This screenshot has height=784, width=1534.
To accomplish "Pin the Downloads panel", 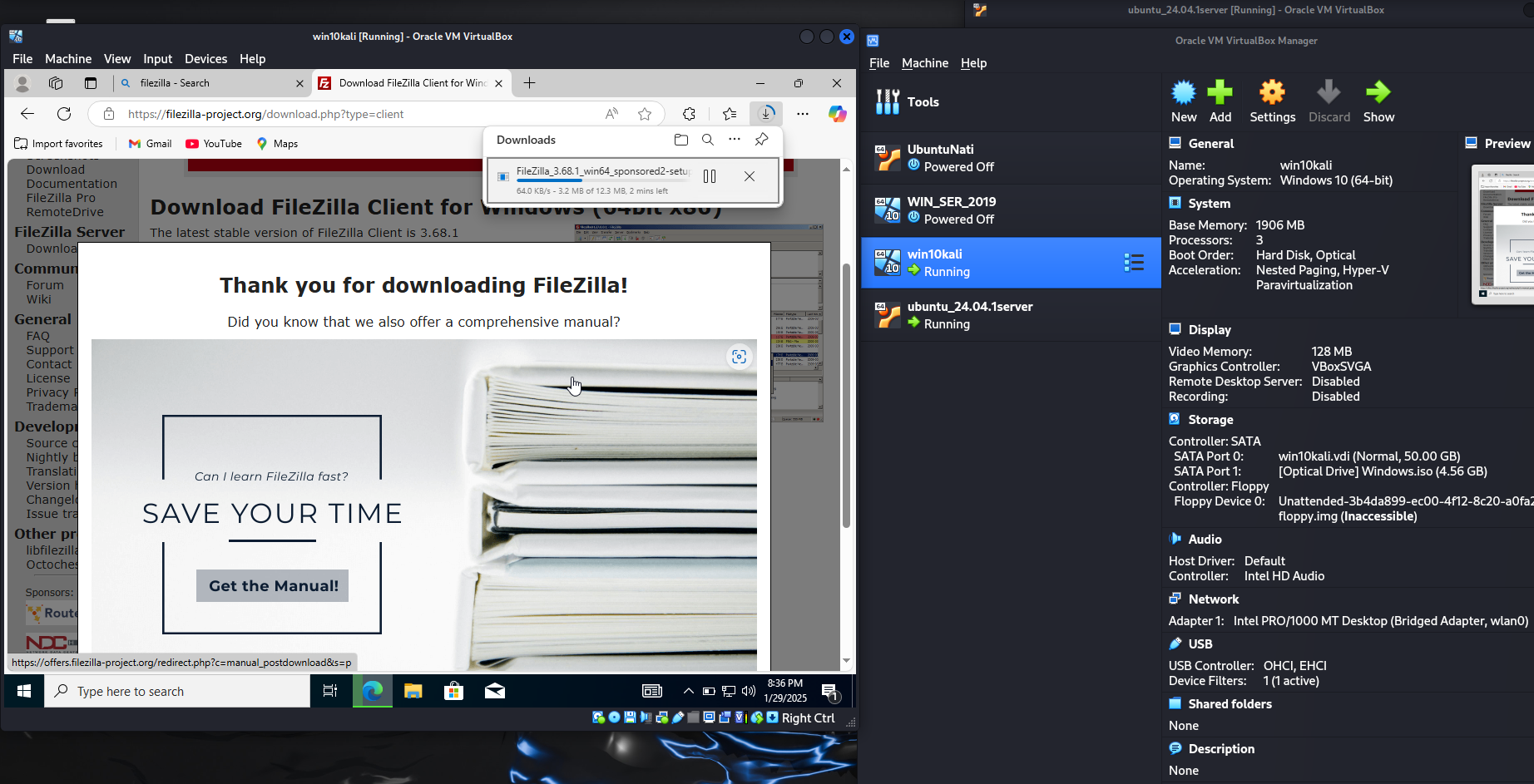I will pos(761,140).
